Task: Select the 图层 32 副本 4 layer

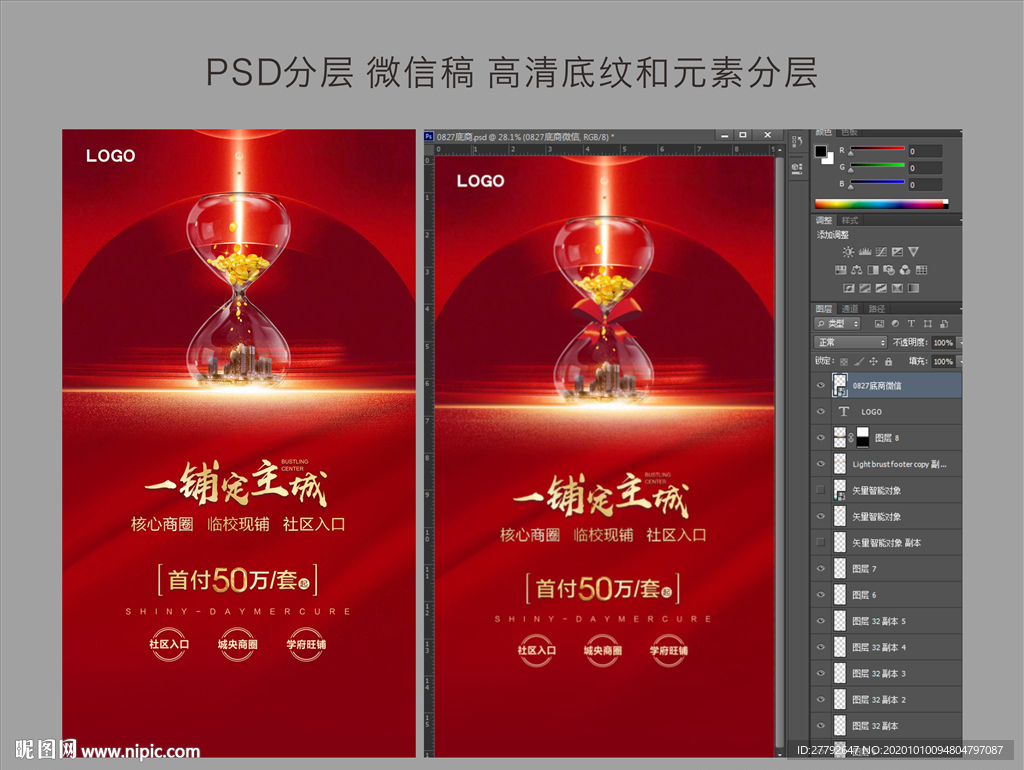Action: coord(886,647)
